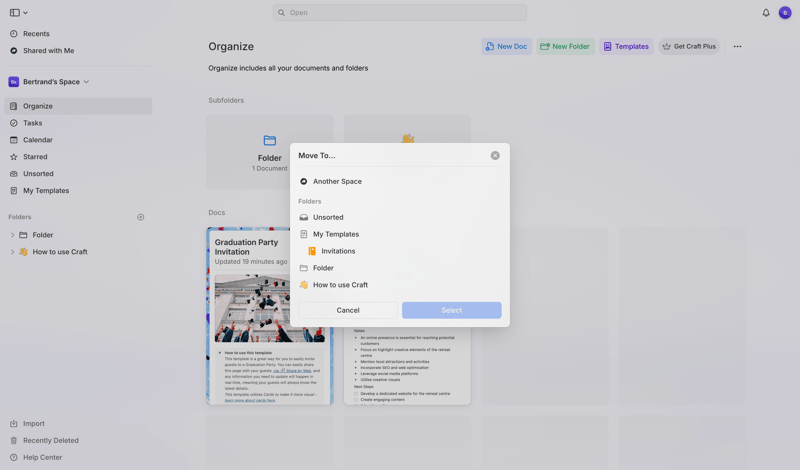Open Recently Deleted in sidebar
This screenshot has width=800, height=470.
tap(51, 440)
